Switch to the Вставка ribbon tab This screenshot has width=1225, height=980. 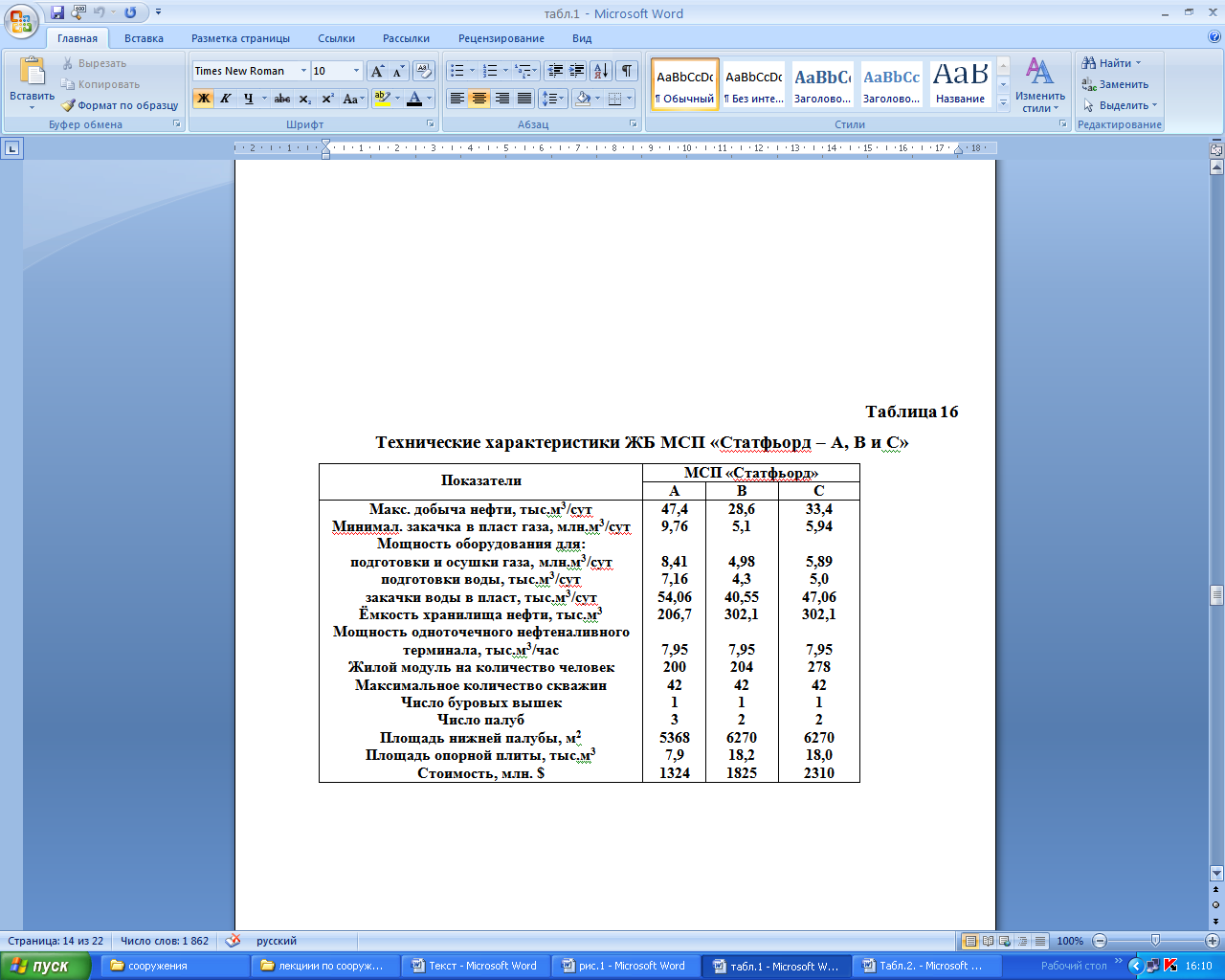[x=144, y=38]
